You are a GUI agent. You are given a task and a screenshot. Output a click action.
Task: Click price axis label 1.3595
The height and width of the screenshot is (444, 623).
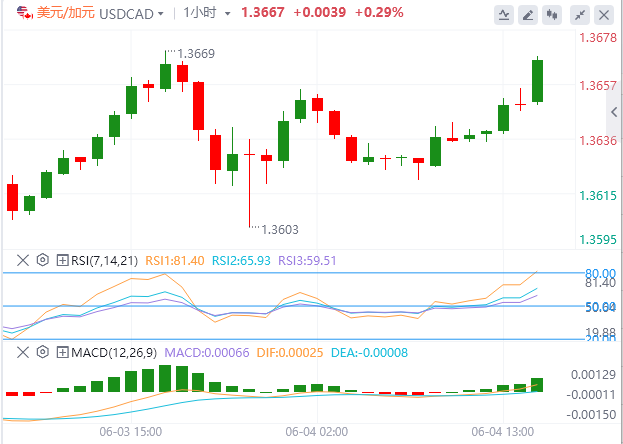pos(598,240)
